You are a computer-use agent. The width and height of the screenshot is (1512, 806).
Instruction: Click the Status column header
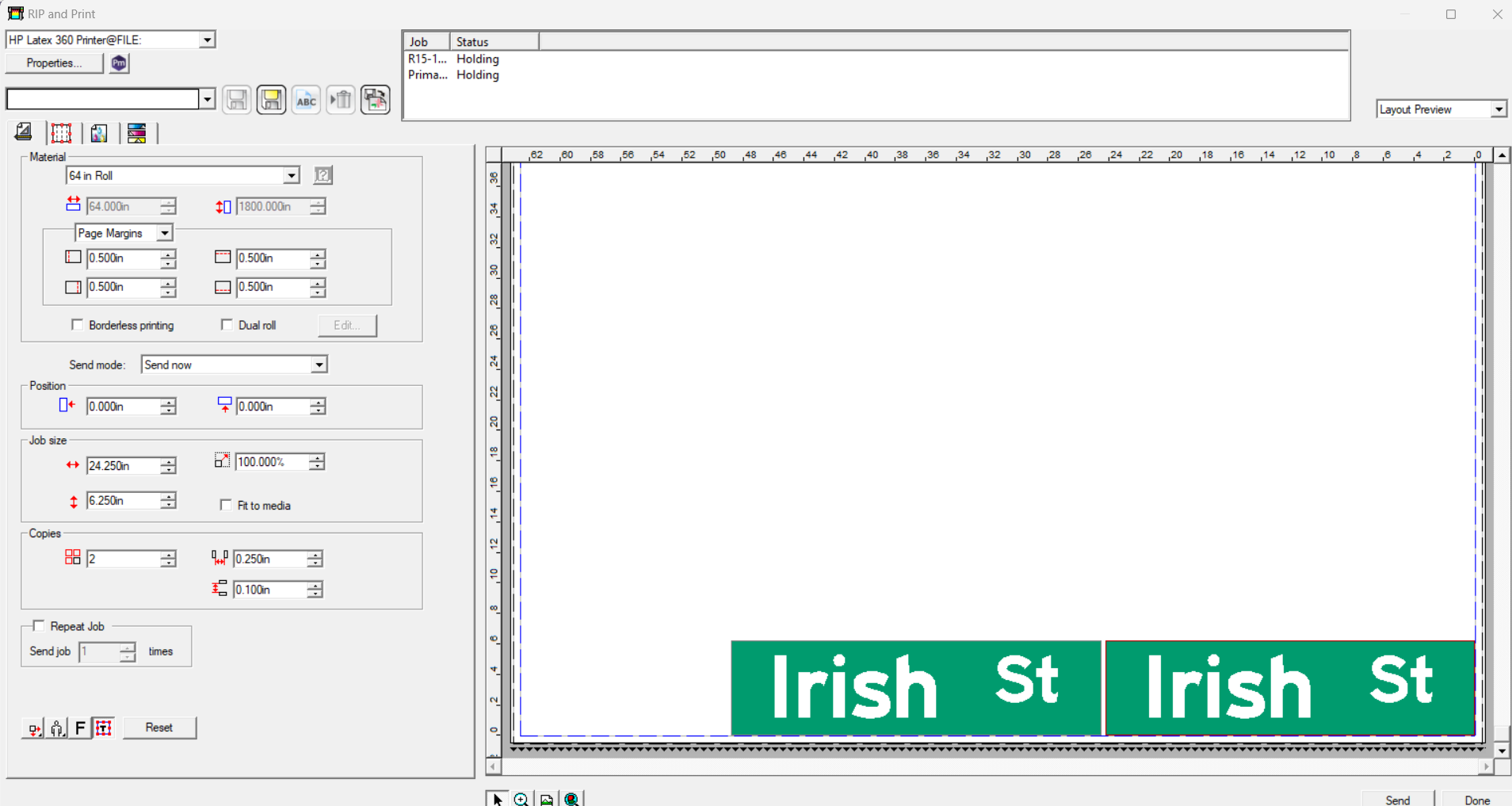click(494, 42)
